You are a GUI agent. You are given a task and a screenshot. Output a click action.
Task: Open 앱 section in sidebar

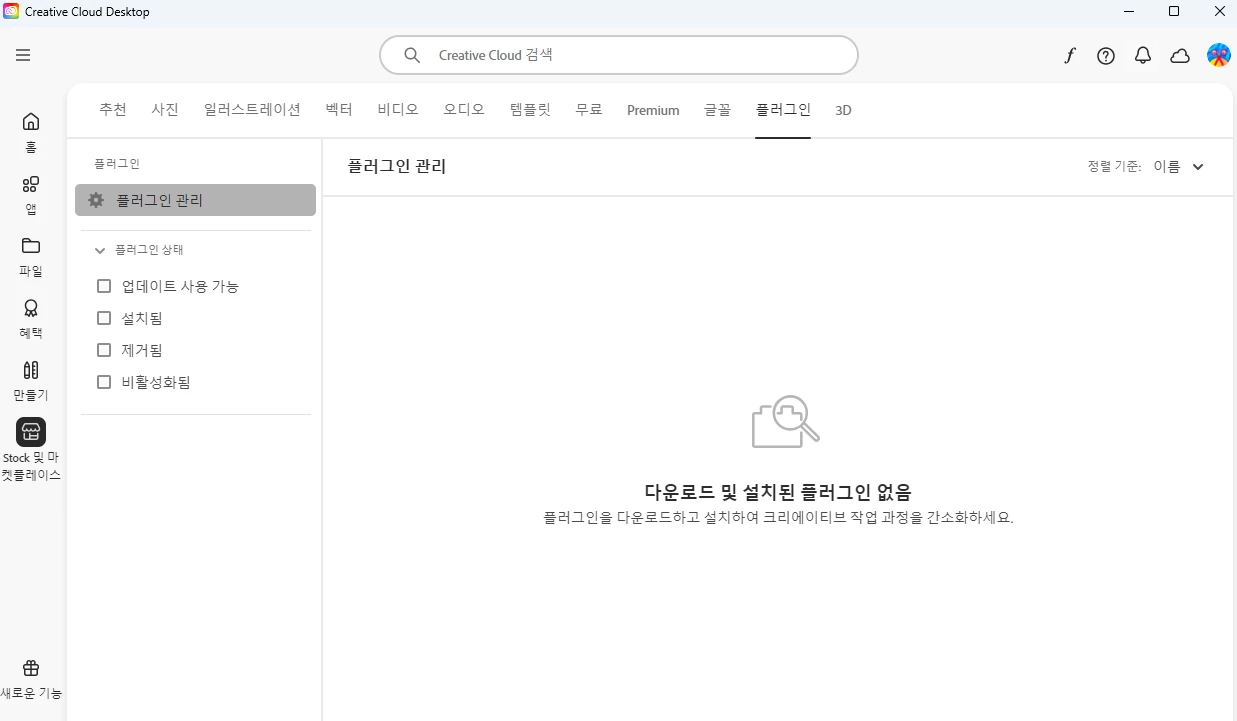31,195
